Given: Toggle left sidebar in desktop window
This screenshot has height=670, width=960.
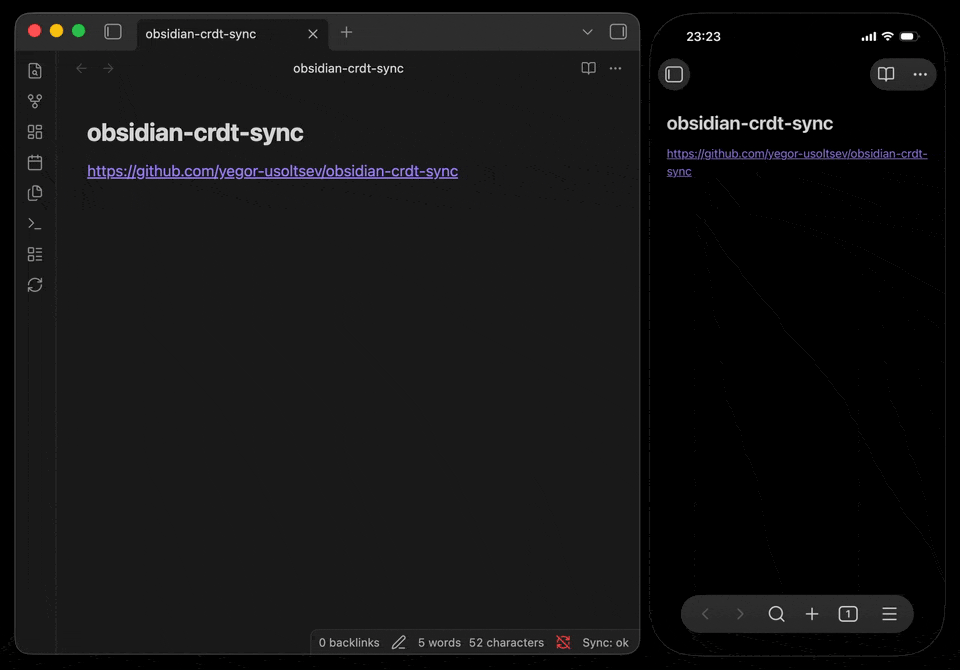Looking at the screenshot, I should pos(113,32).
